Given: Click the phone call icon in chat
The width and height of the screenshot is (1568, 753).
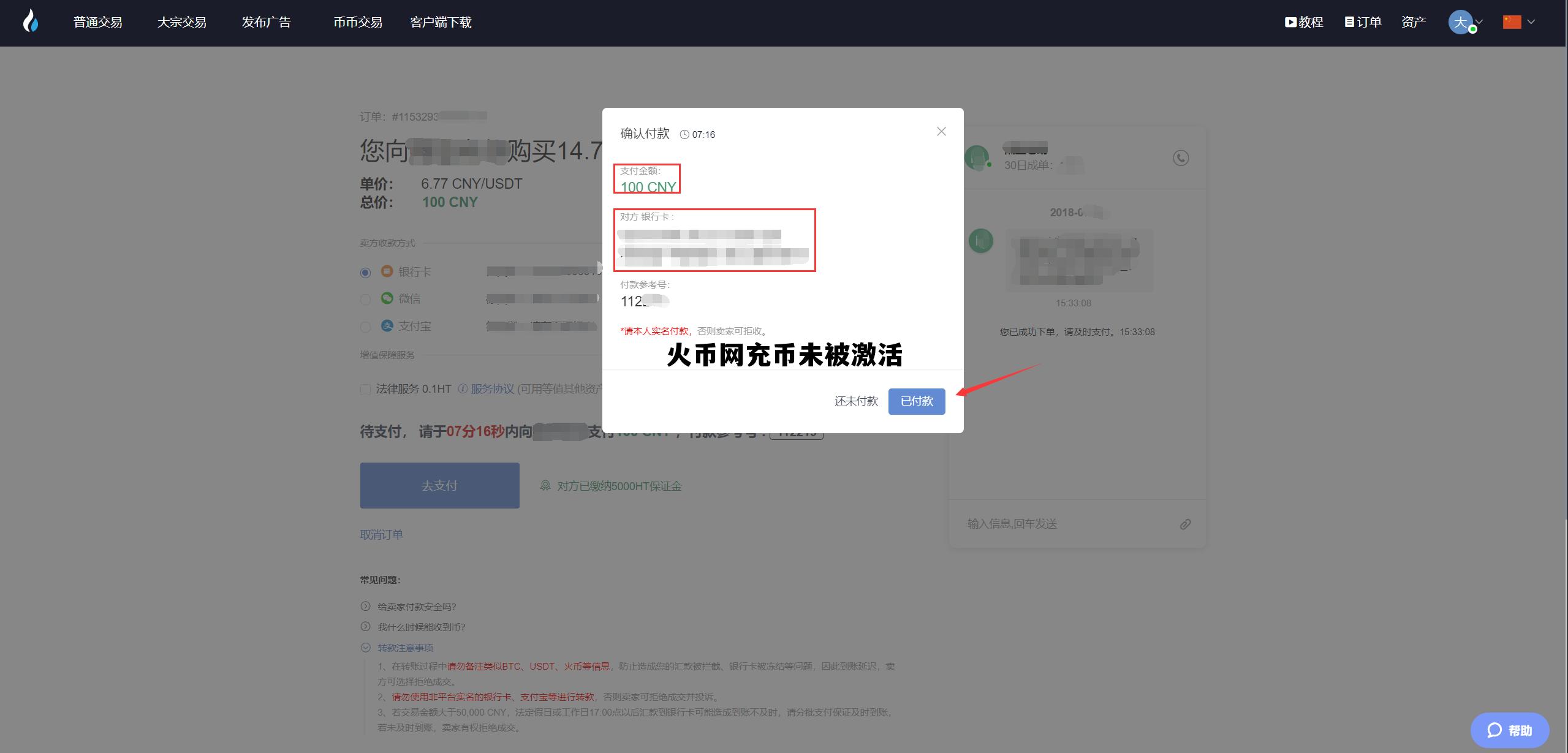Looking at the screenshot, I should tap(1181, 158).
